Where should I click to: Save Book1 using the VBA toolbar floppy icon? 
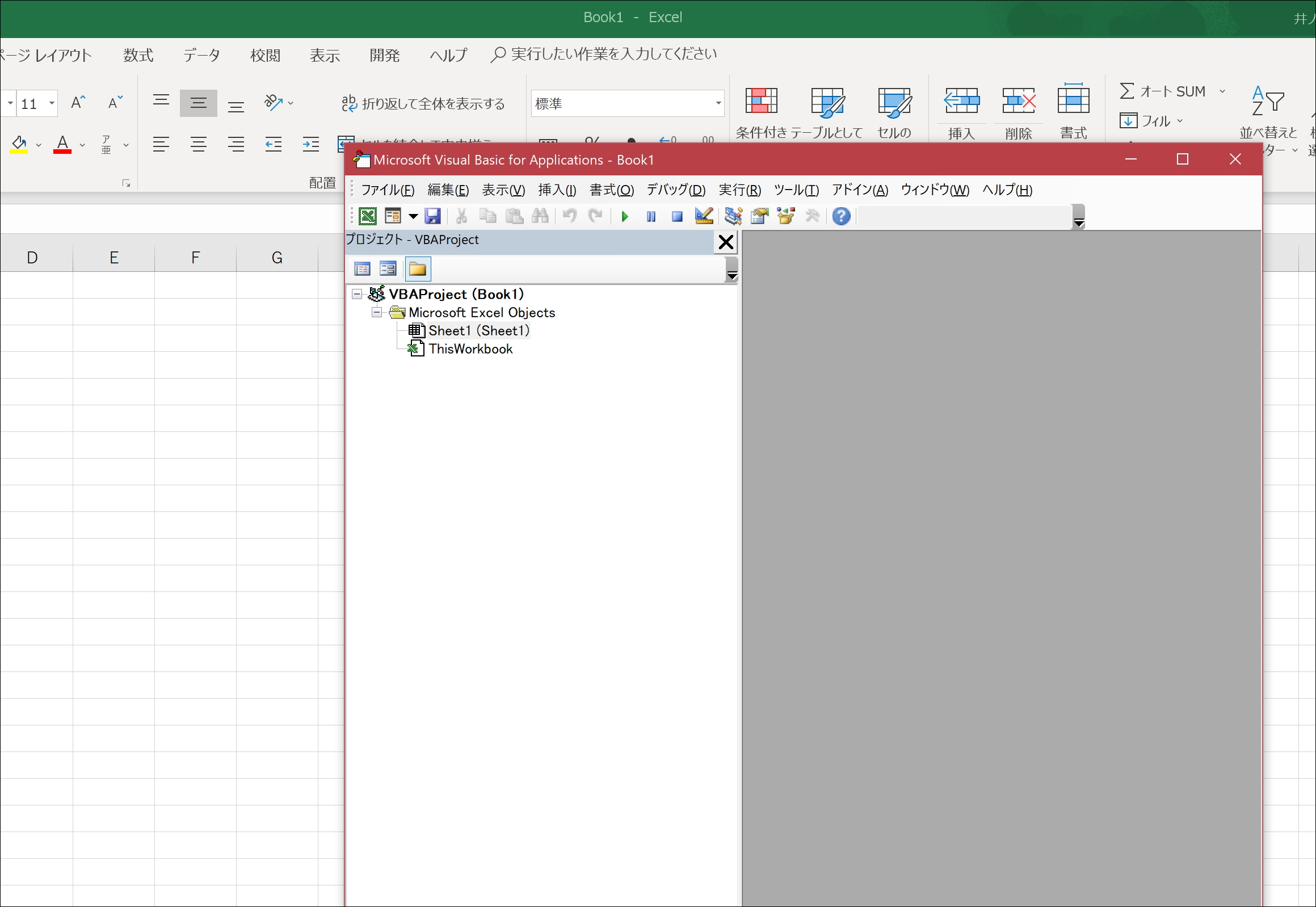432,216
